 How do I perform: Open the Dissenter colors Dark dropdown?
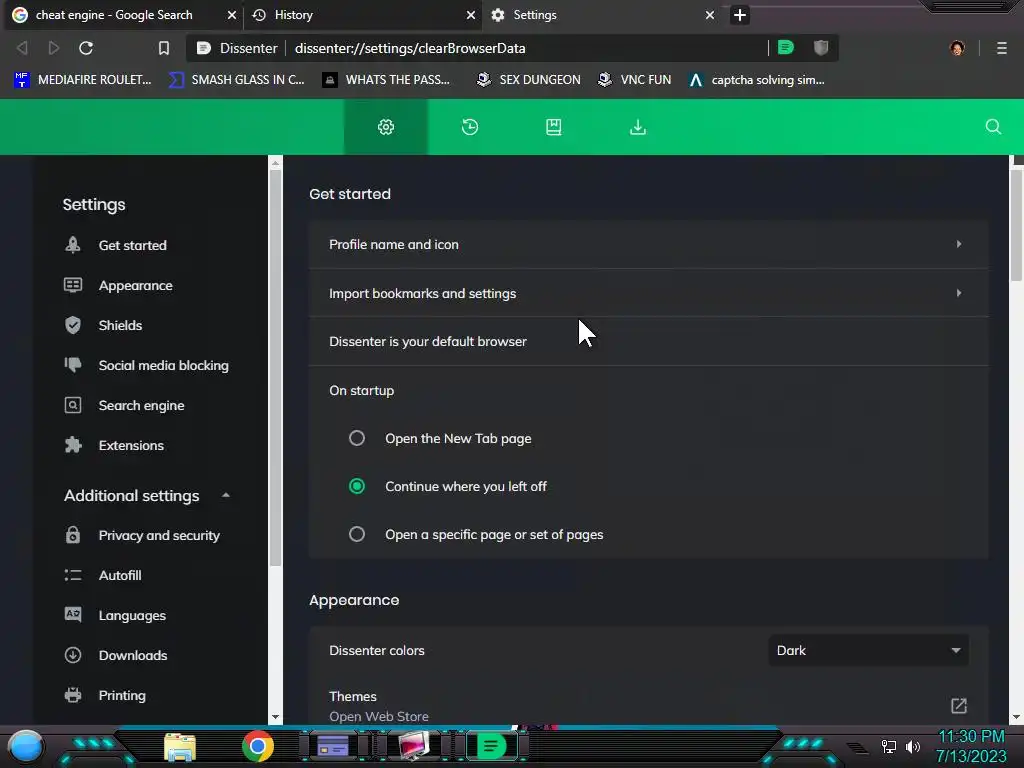click(869, 650)
